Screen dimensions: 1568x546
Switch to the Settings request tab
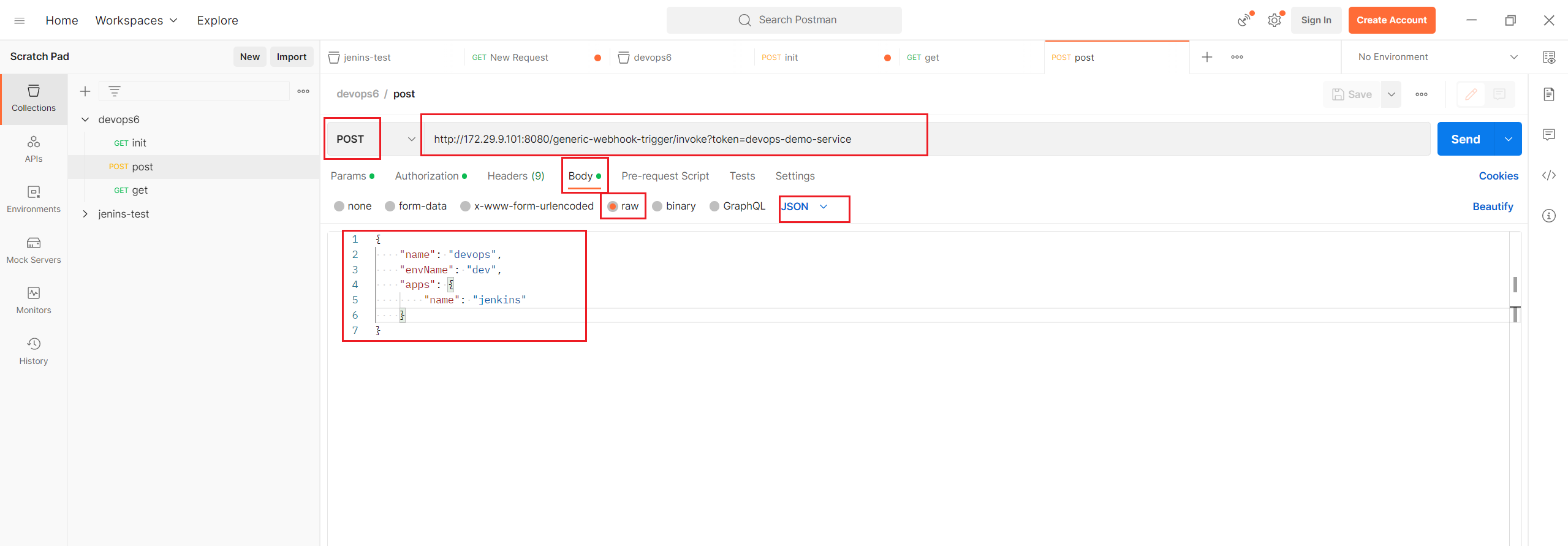click(795, 176)
